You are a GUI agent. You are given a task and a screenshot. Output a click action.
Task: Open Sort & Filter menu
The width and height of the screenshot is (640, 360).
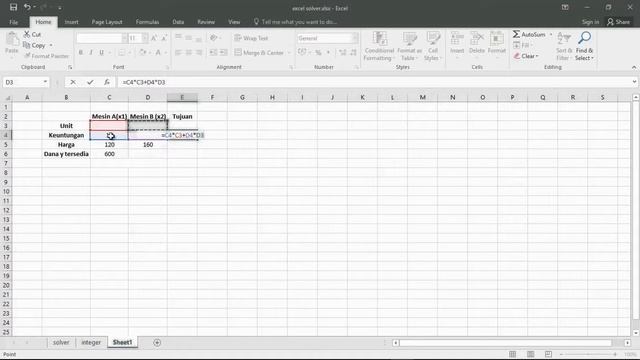564,46
